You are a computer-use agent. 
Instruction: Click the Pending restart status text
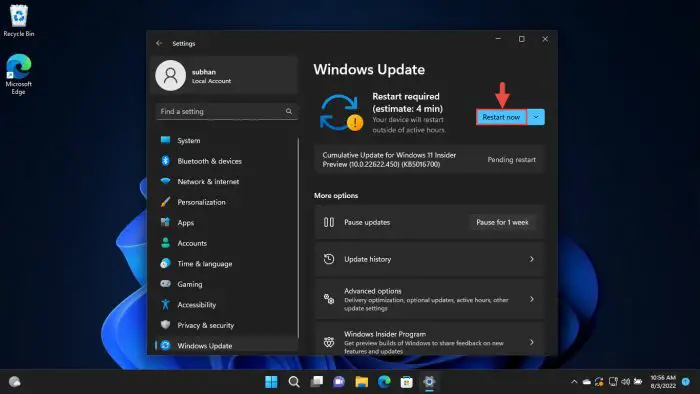point(511,160)
